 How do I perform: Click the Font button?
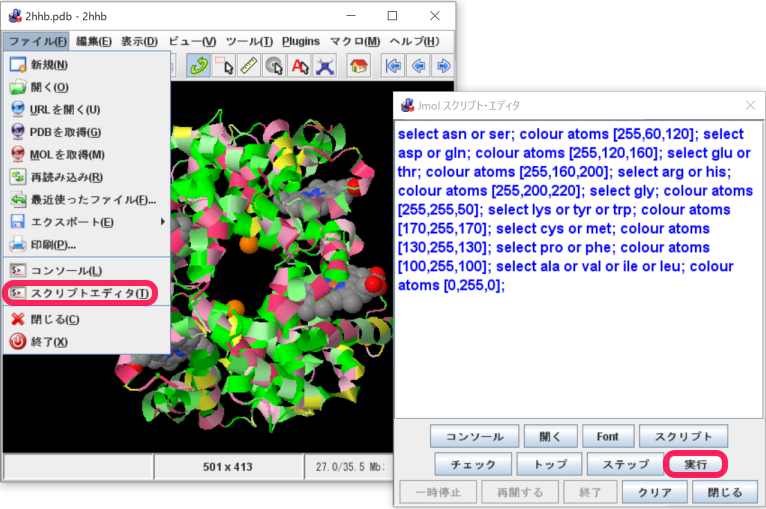point(608,436)
